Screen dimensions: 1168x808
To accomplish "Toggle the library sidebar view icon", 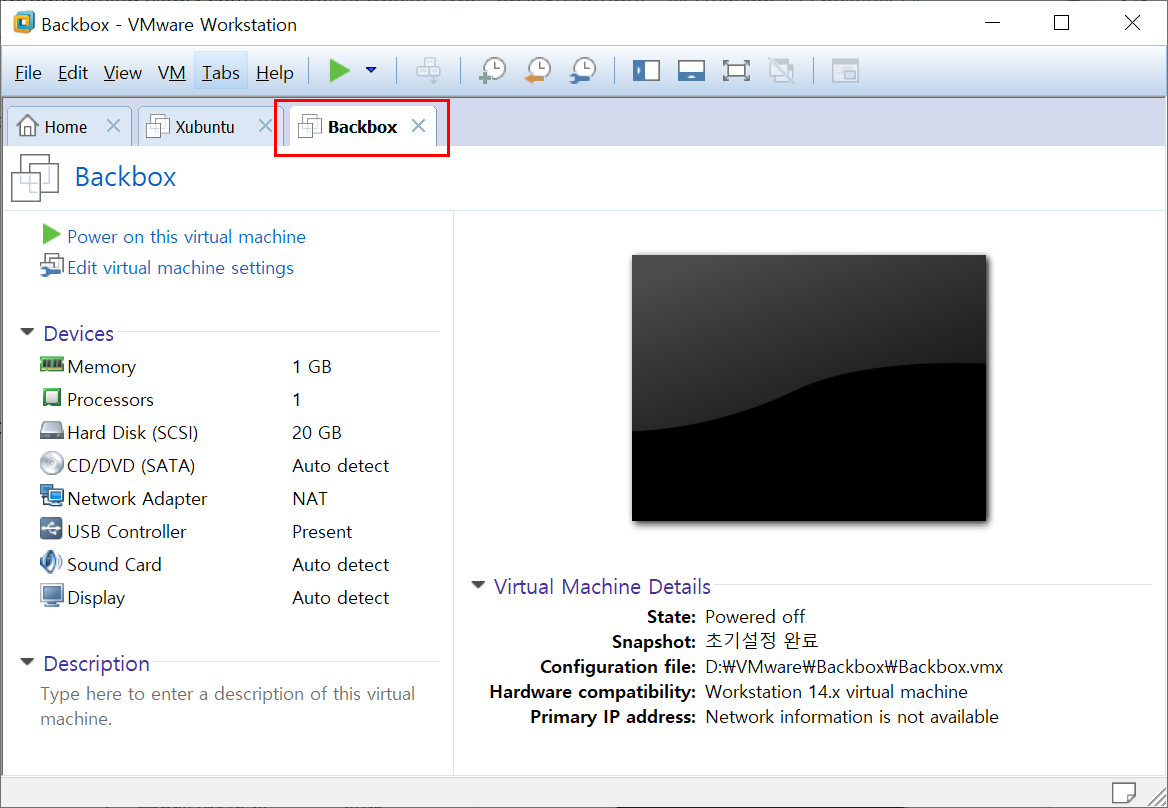I will point(646,71).
